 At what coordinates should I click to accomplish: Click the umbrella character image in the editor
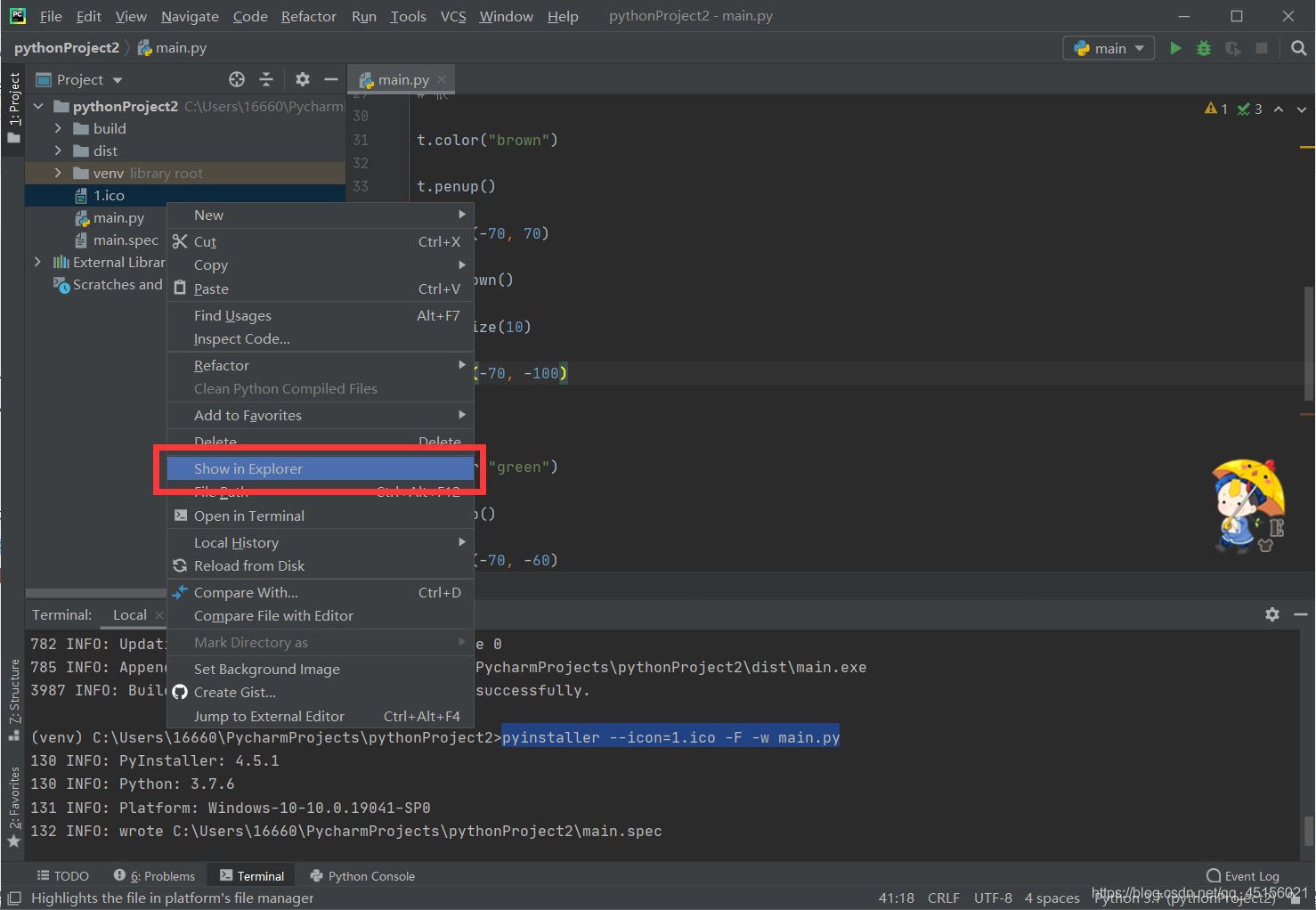coord(1248,507)
